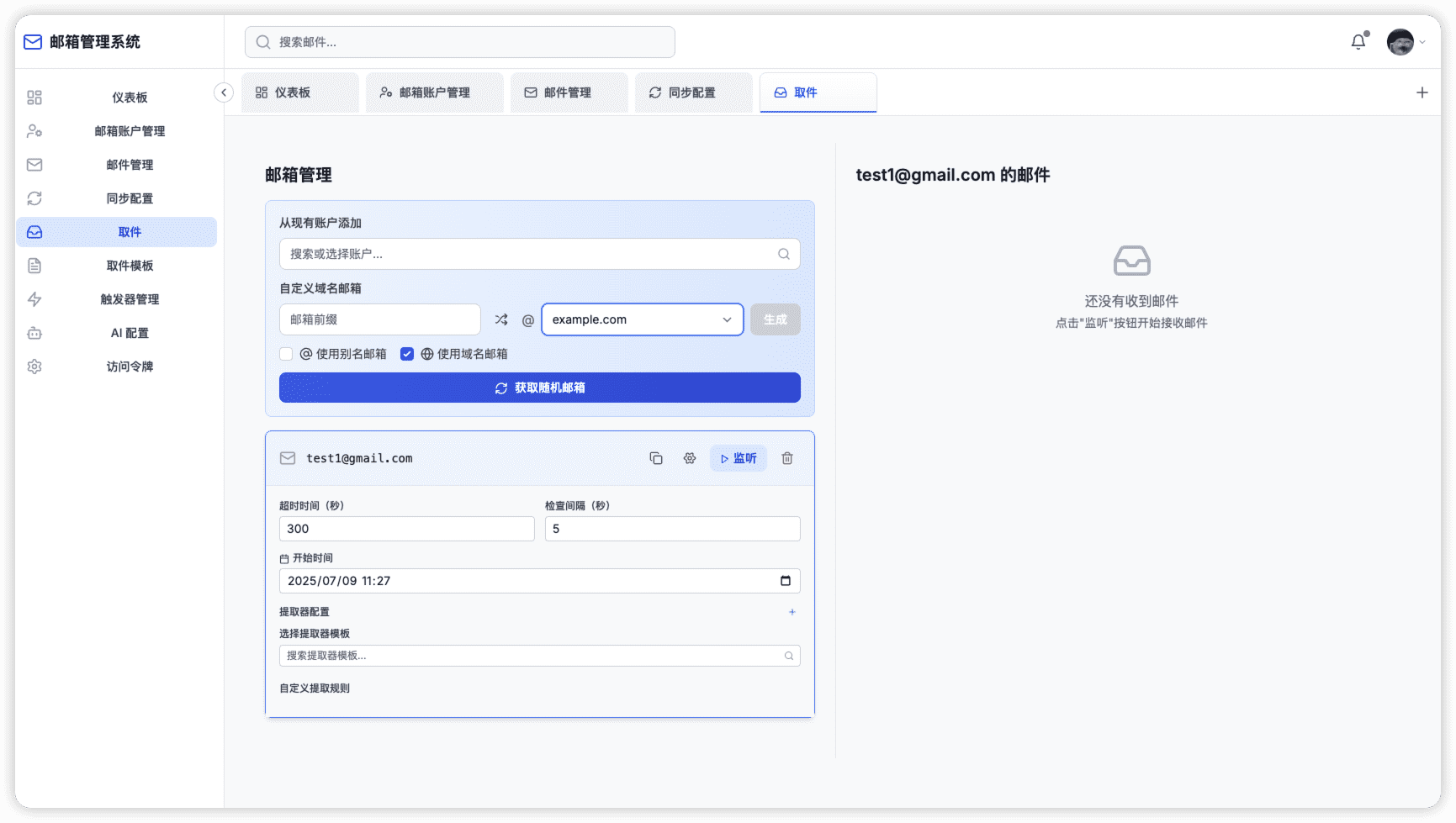Switch to the 邮件管理 tab

click(x=569, y=92)
